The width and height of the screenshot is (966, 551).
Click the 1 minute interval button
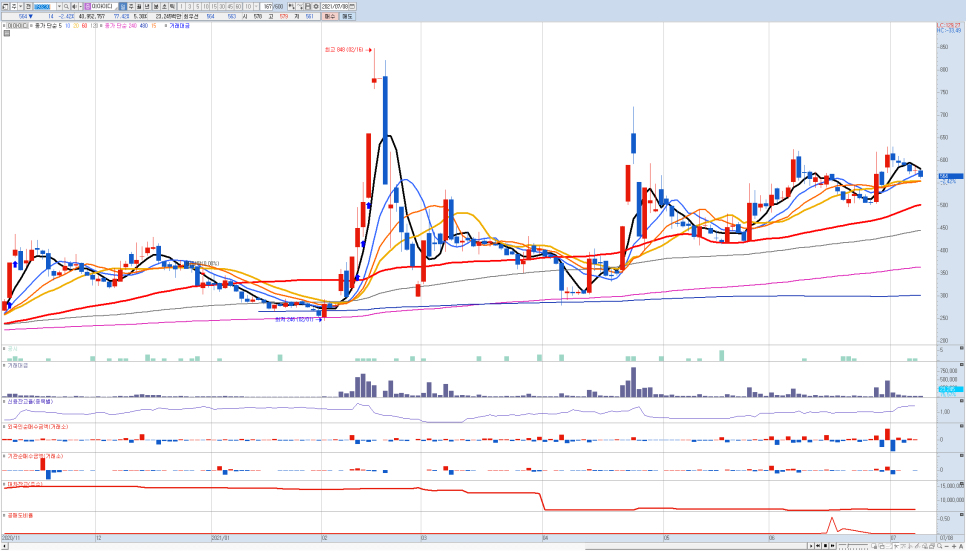coord(181,6)
